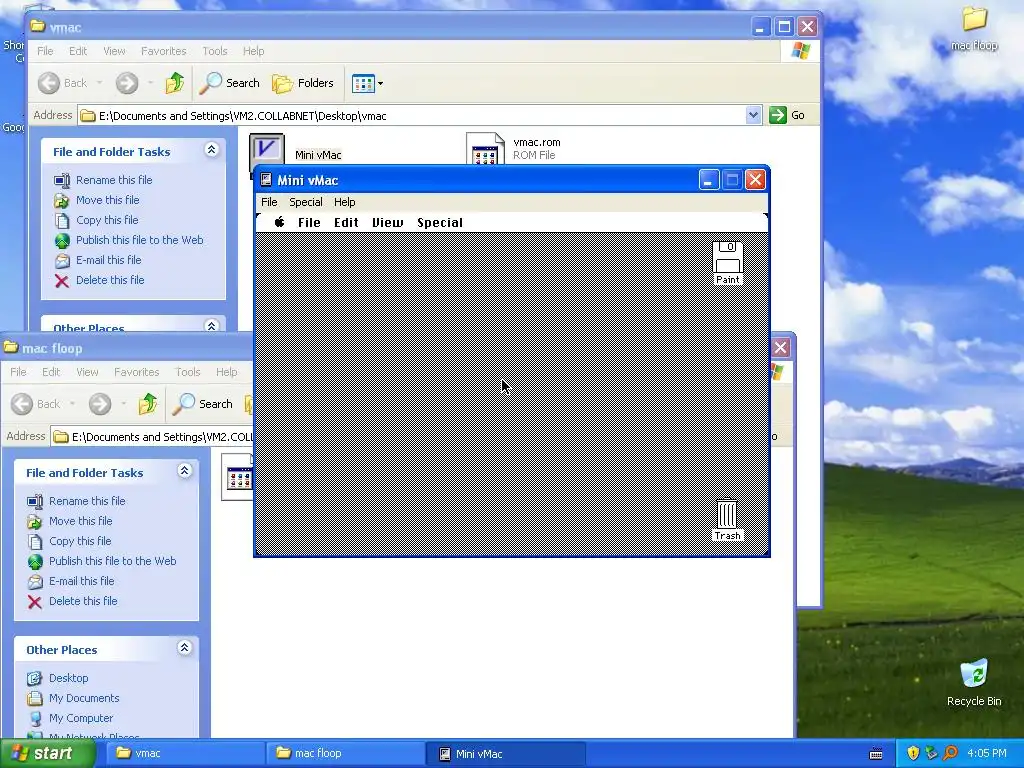Click Search in mac floop window toolbar
Image resolution: width=1024 pixels, height=768 pixels.
[202, 404]
